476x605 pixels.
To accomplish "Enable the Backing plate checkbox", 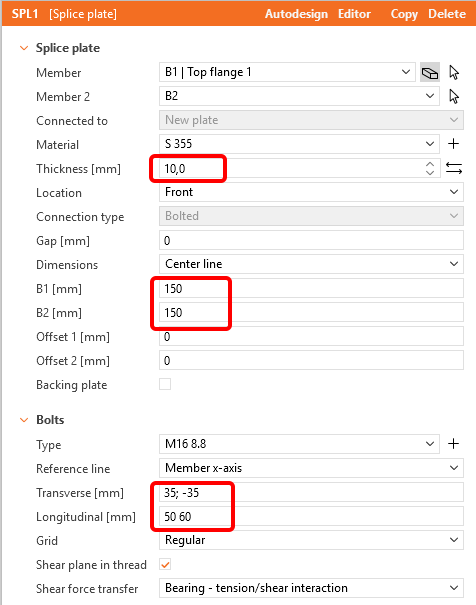I will tap(165, 384).
